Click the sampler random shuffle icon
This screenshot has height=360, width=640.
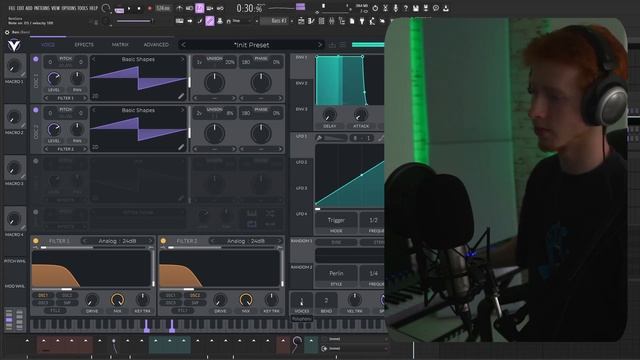click(270, 213)
